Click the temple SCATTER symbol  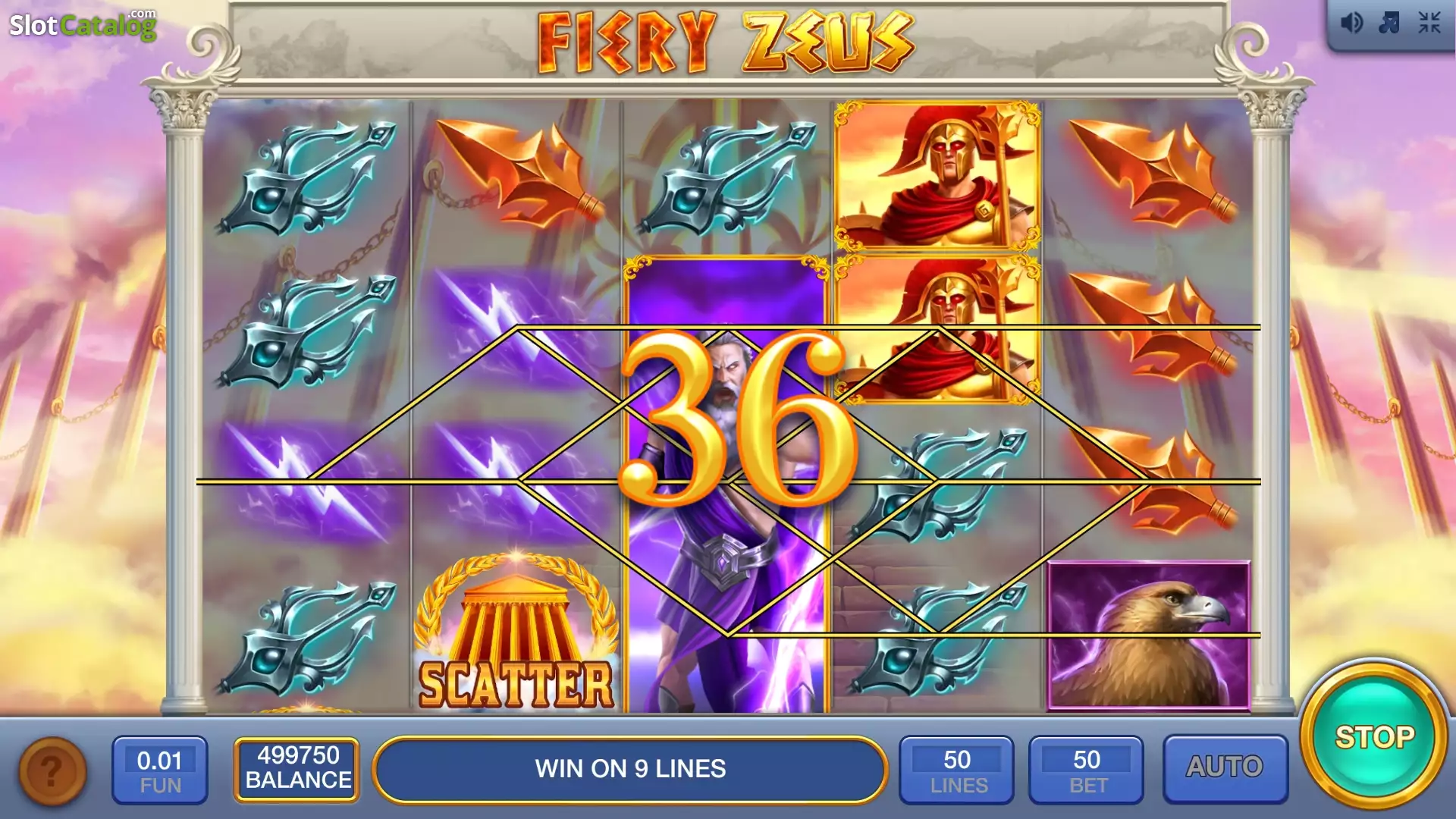click(x=516, y=633)
